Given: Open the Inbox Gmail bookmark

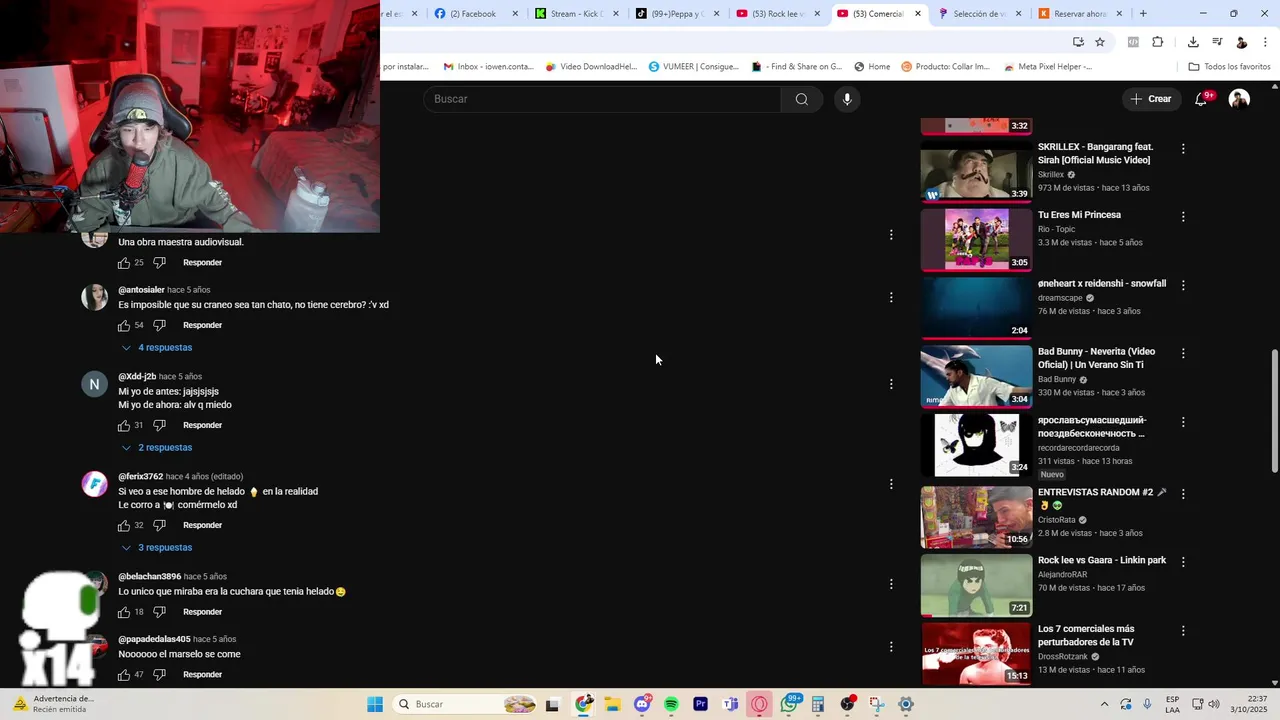Looking at the screenshot, I should [488, 67].
